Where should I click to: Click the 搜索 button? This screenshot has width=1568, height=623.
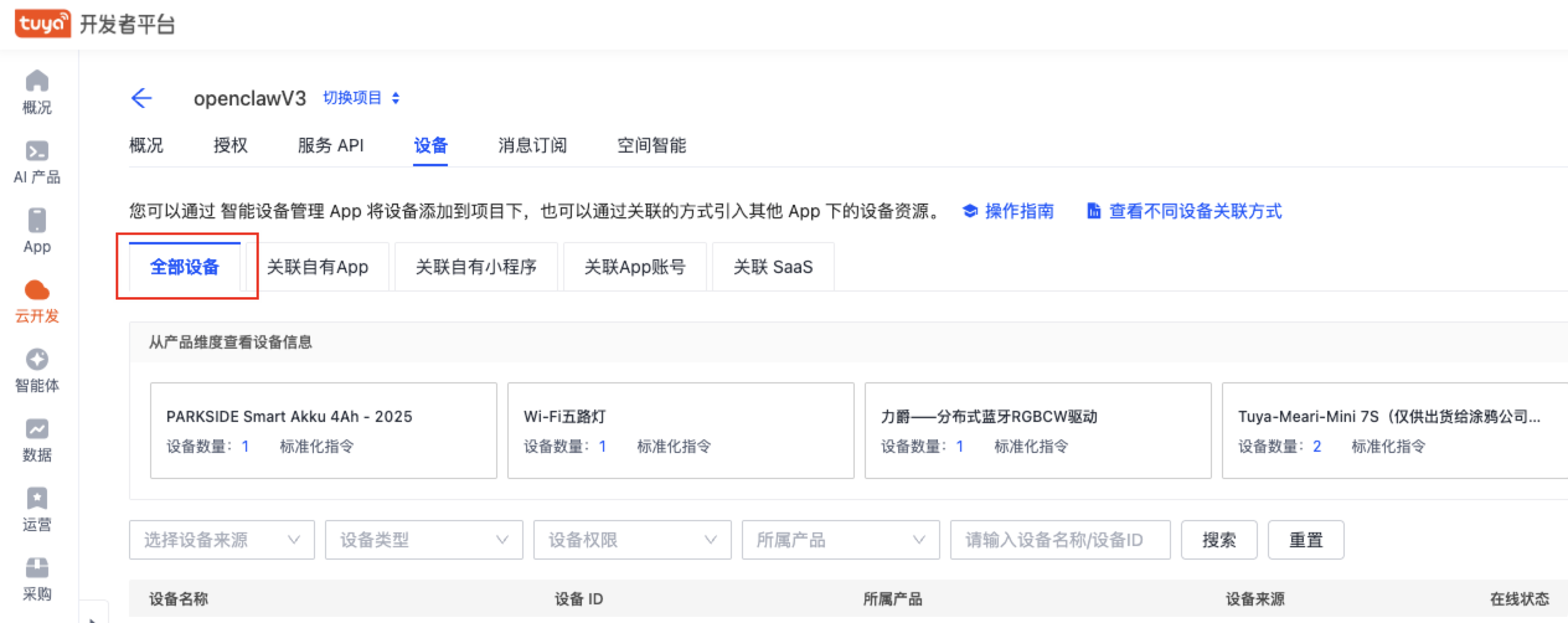pos(1218,540)
